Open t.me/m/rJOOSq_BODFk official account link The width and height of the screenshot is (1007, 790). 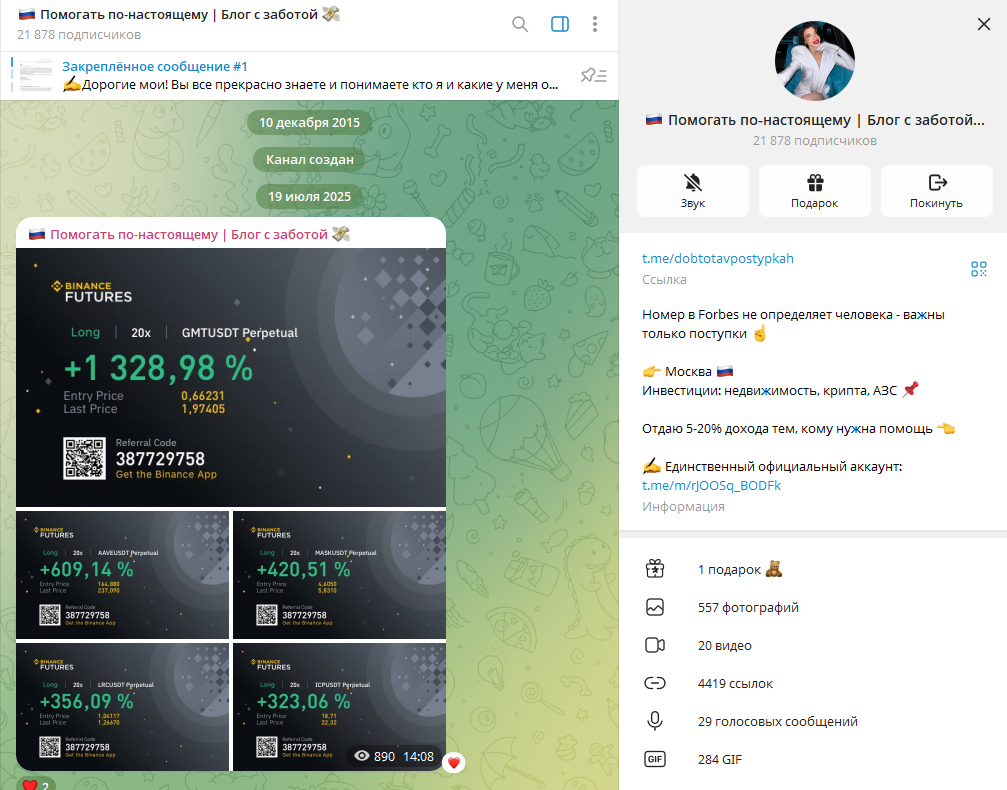click(712, 486)
